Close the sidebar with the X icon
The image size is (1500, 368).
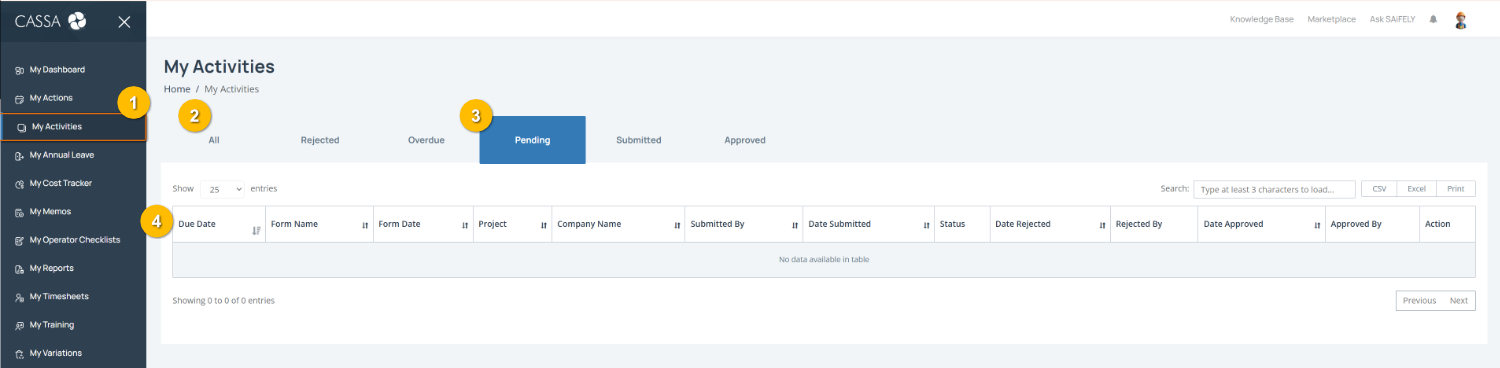(x=124, y=22)
